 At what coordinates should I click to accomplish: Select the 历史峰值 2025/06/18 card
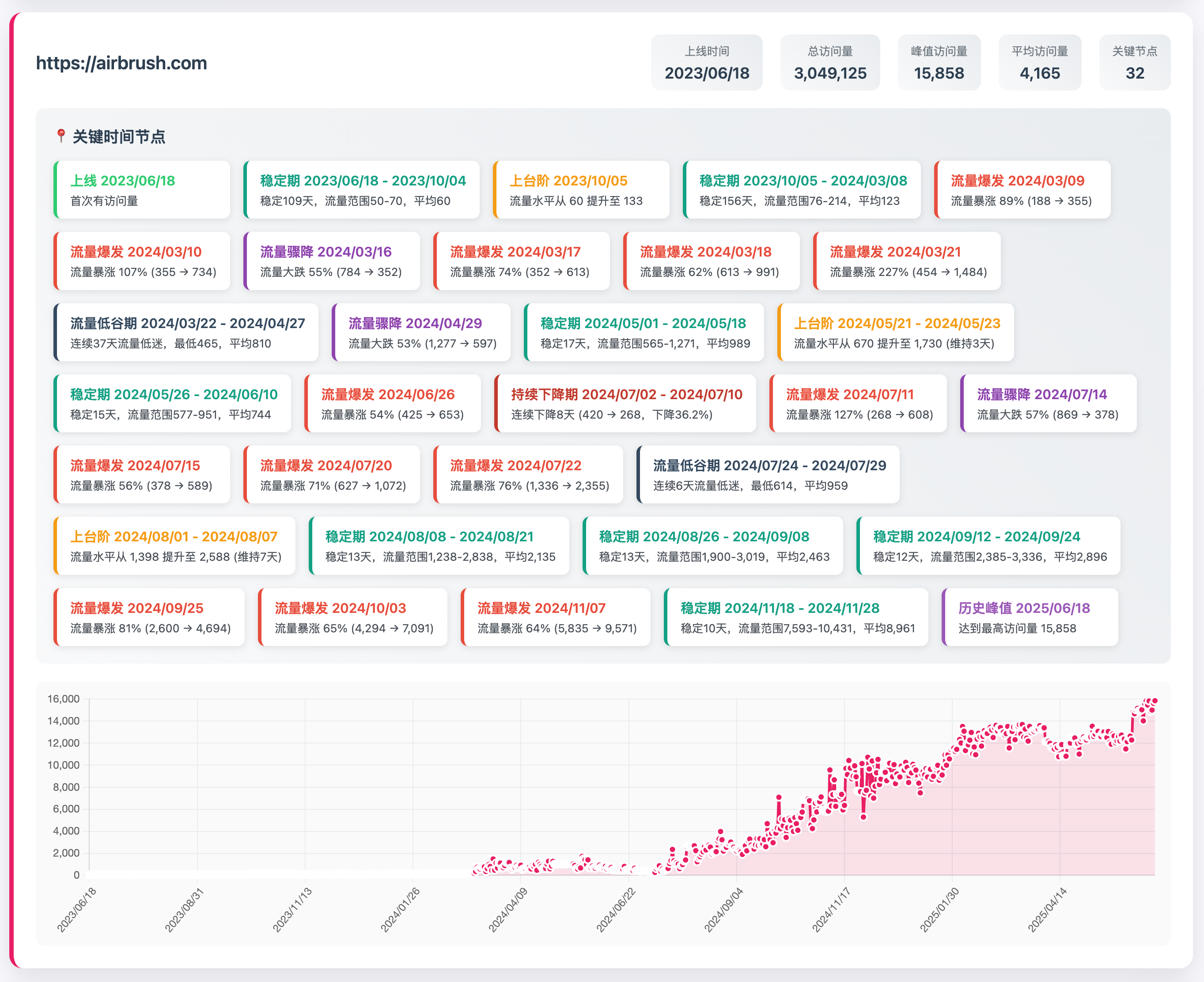[1030, 617]
